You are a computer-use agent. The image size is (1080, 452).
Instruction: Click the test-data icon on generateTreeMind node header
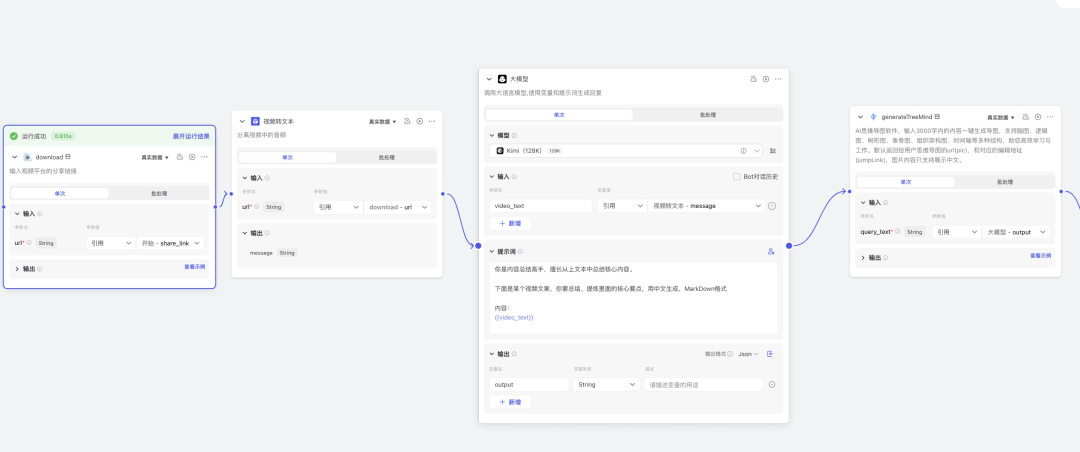pos(1026,117)
